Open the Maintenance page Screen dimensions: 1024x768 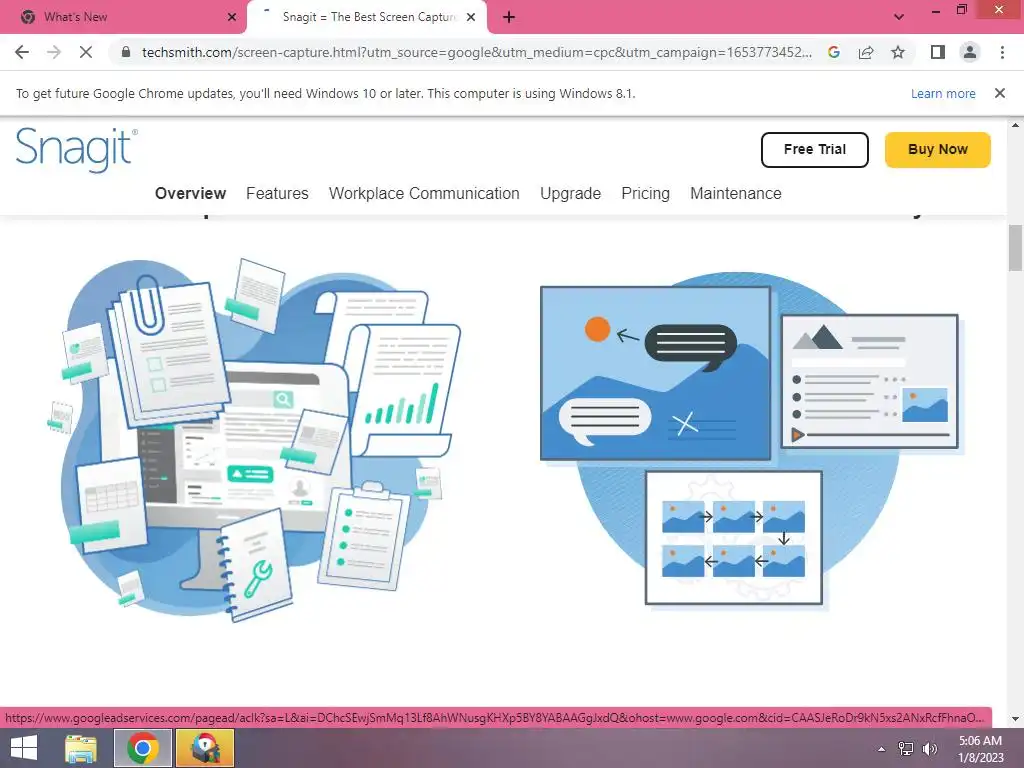[735, 193]
